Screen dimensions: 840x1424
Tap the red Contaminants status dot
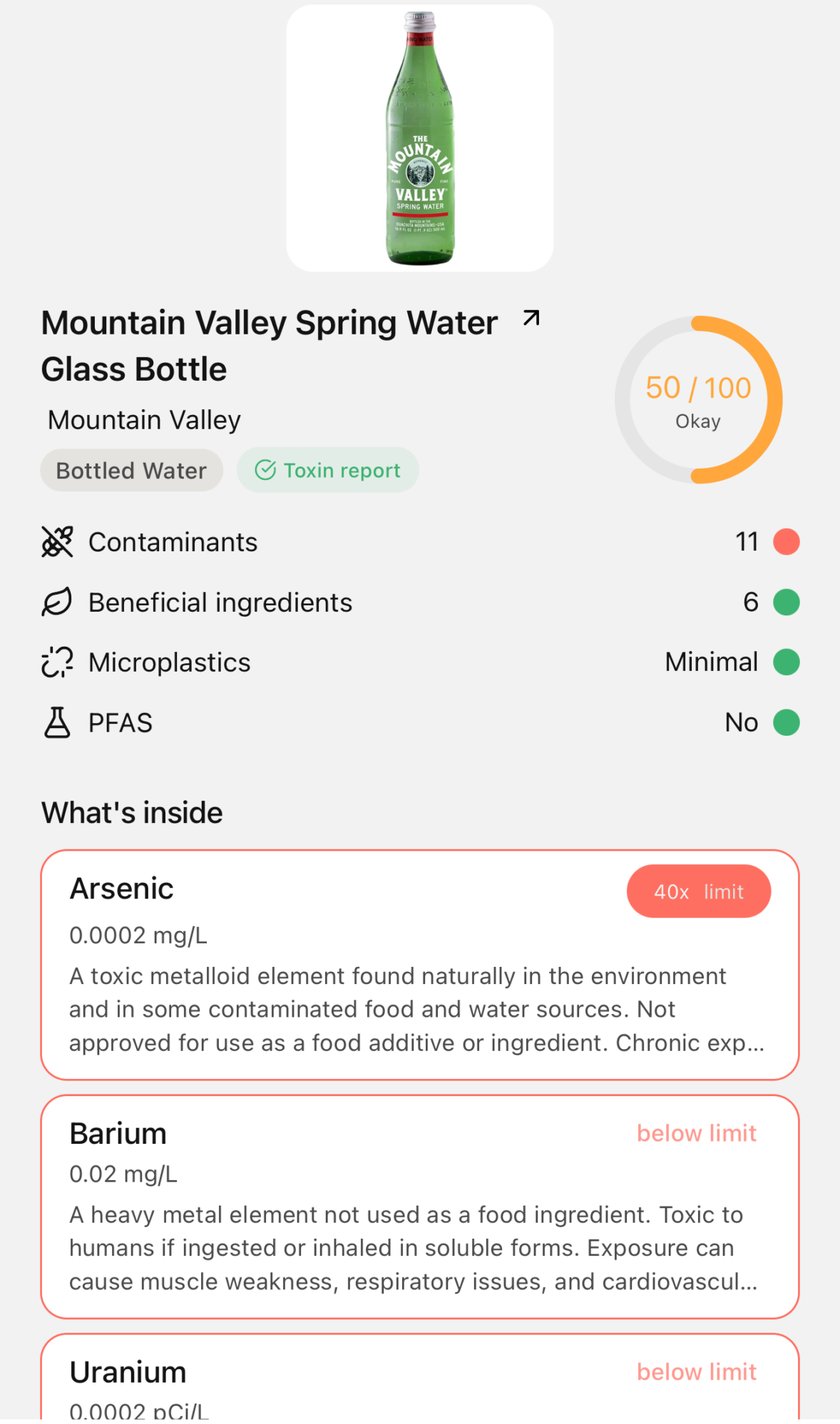786,542
